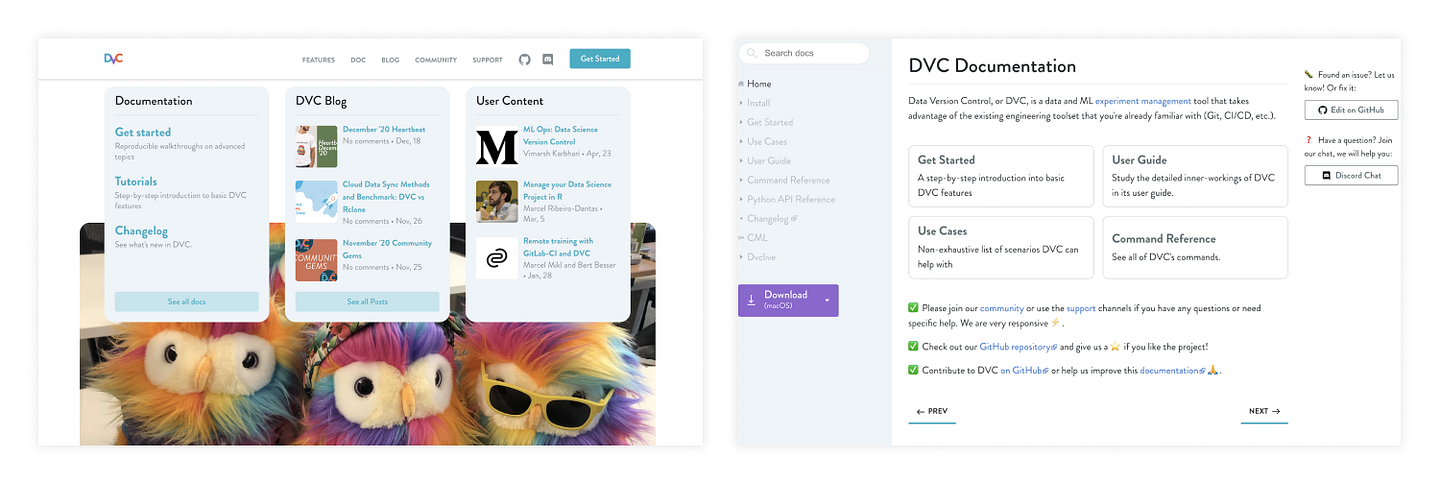Follow the community link in join text
This screenshot has height=484, width=1440.
pyautogui.click(x=1002, y=308)
